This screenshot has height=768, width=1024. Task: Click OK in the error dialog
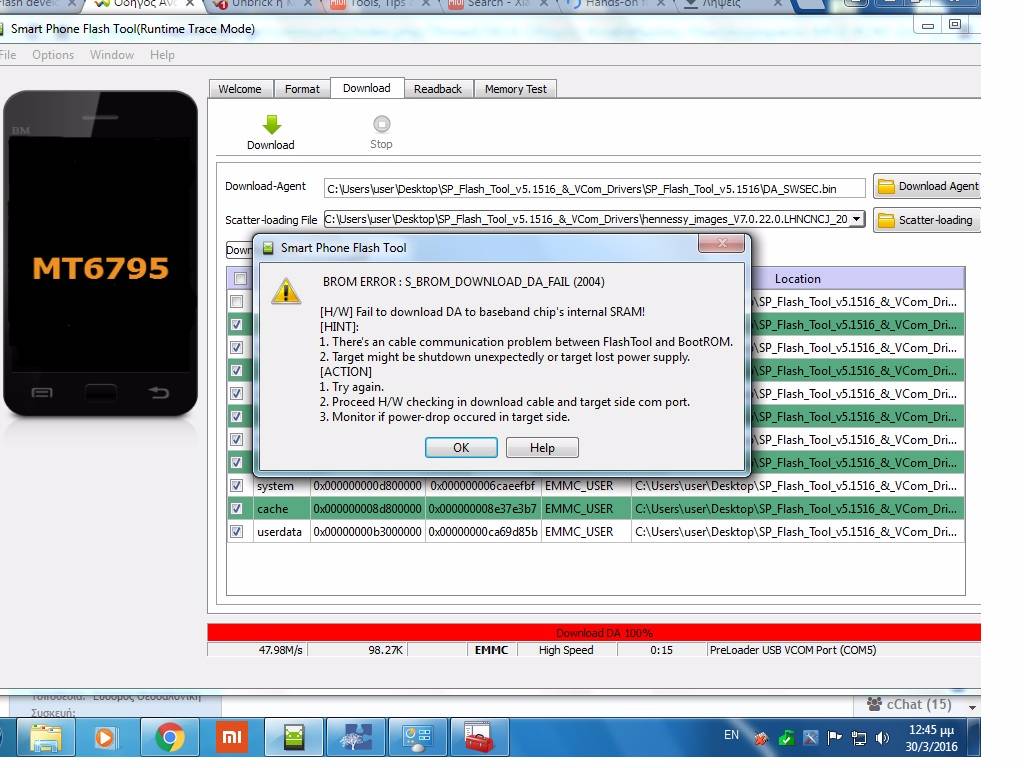click(461, 447)
